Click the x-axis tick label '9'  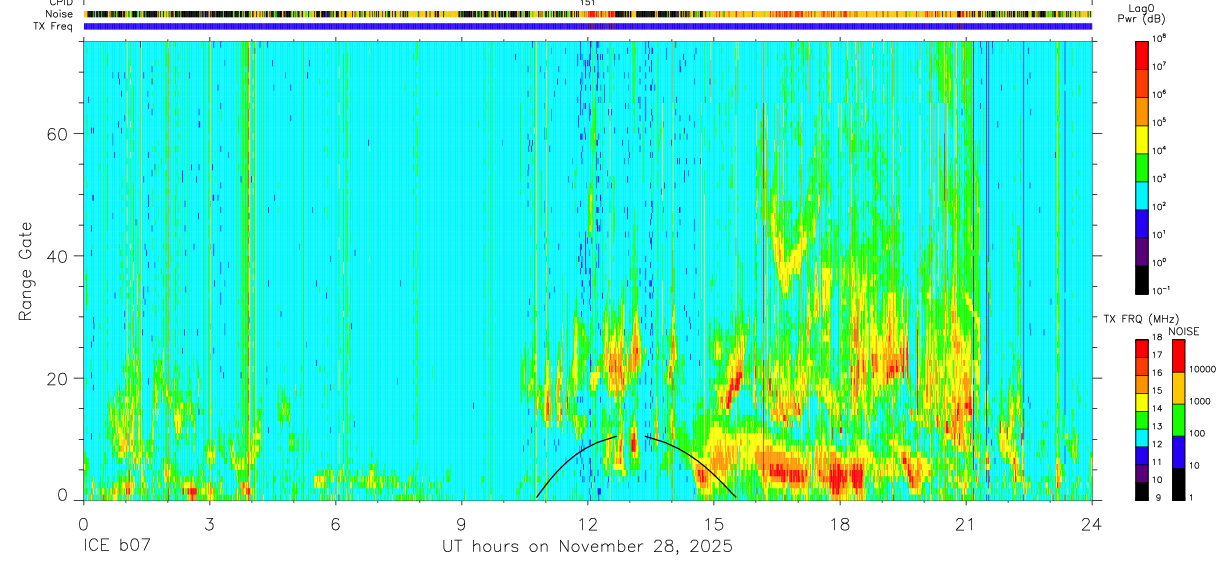click(462, 523)
